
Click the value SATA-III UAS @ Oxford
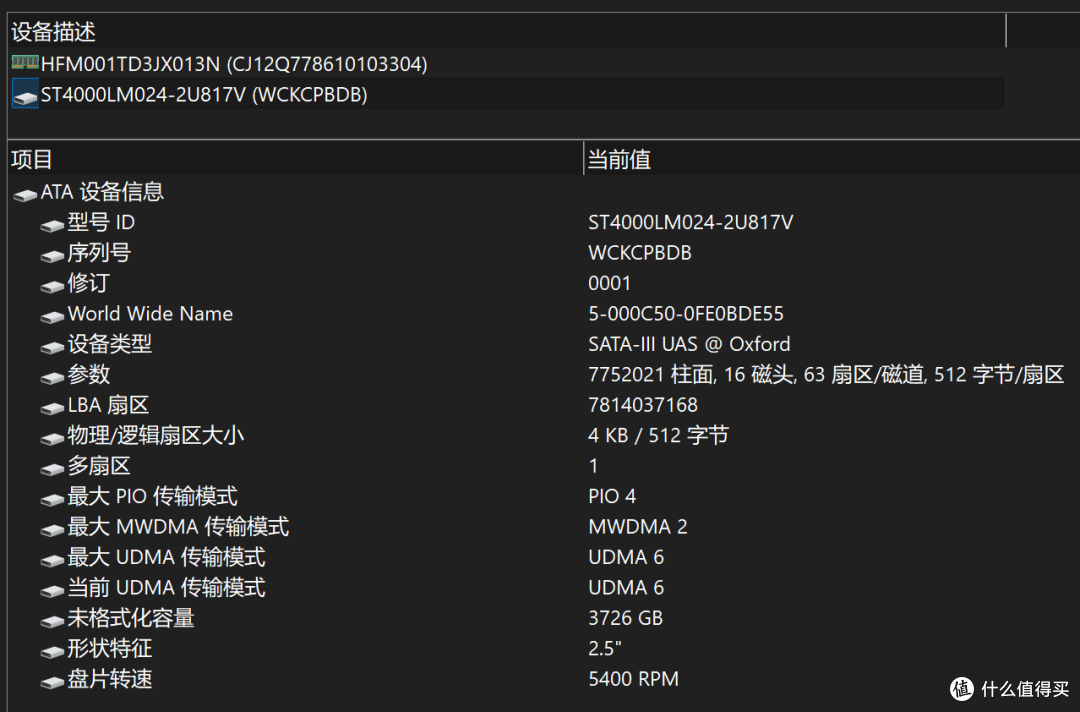(x=689, y=344)
